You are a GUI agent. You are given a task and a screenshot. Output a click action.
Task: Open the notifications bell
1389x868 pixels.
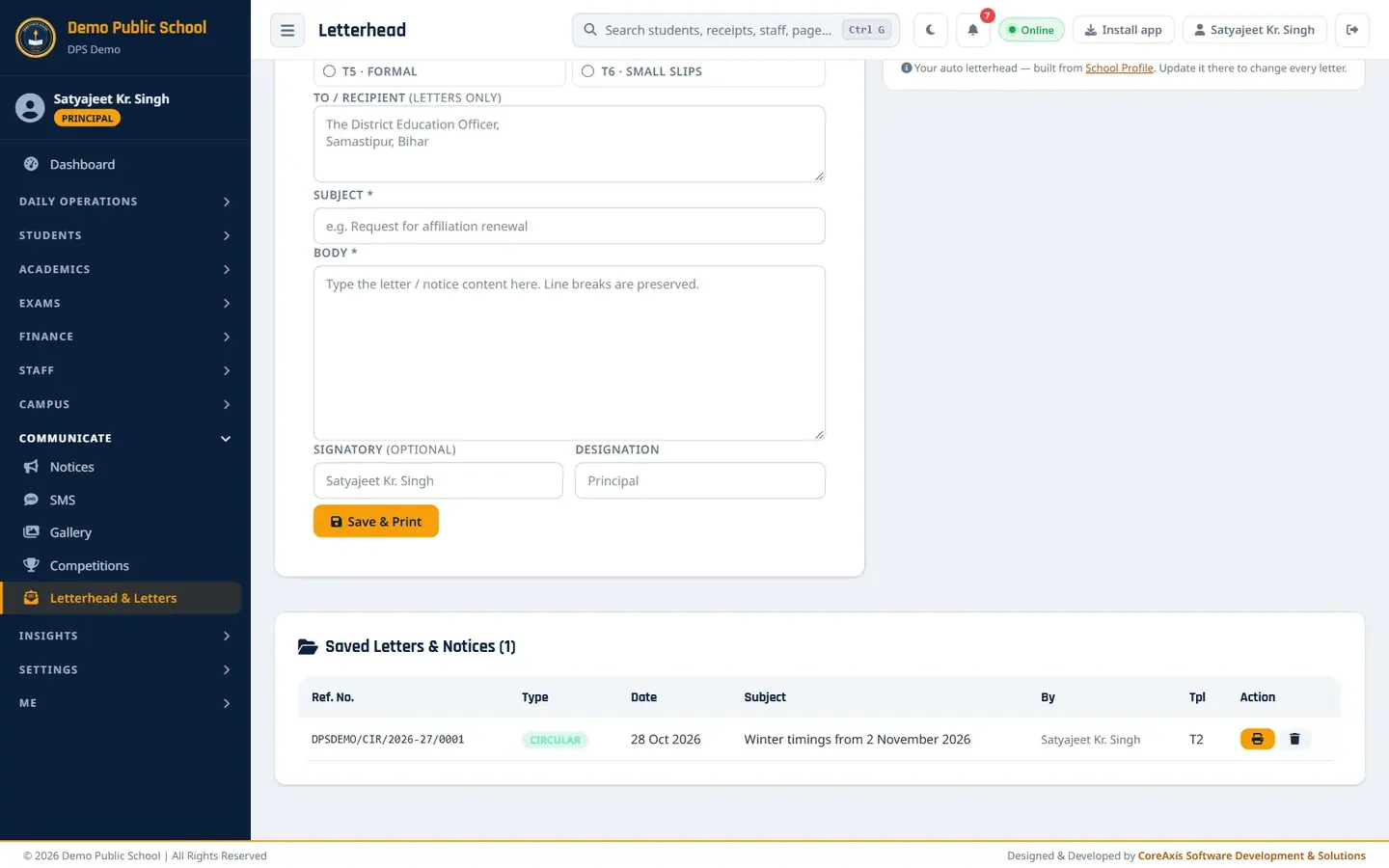coord(973,30)
